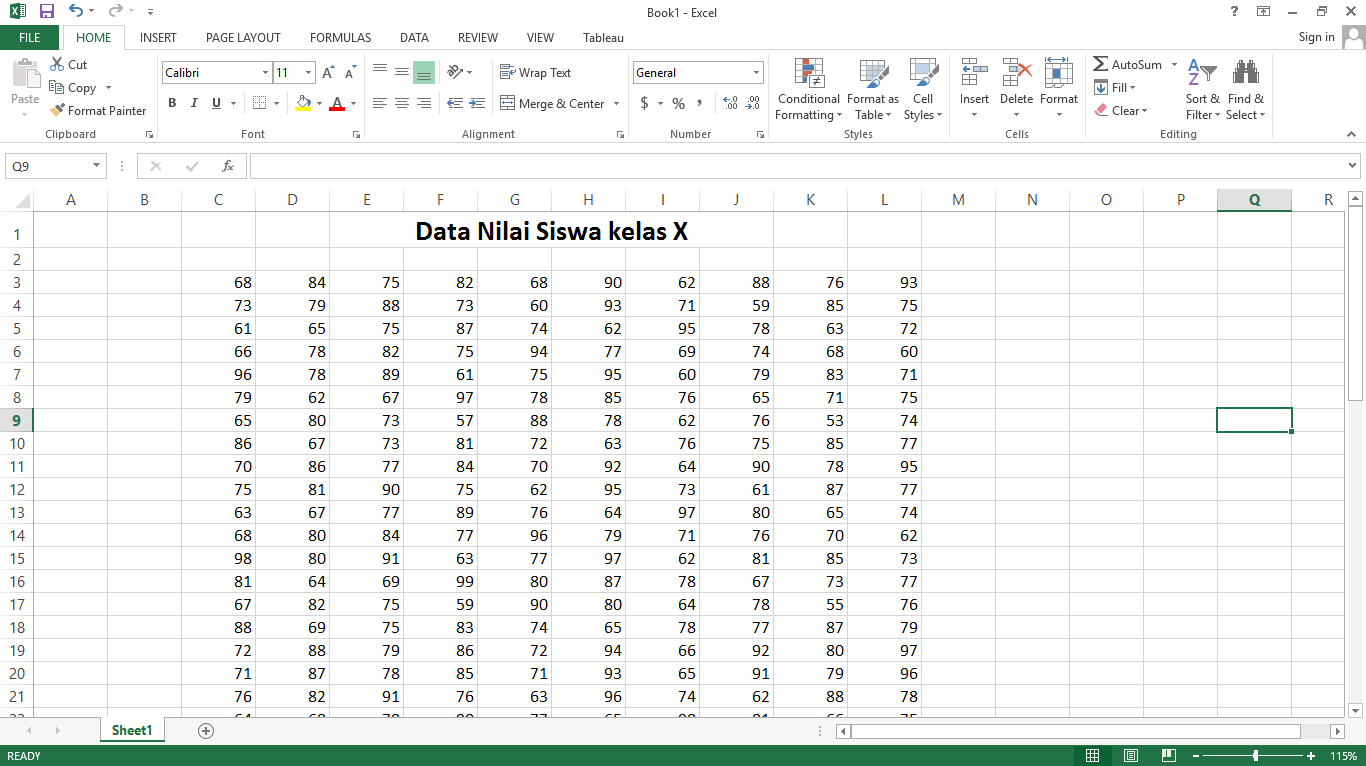Select the Italic formatting icon
1366x766 pixels.
pyautogui.click(x=192, y=103)
